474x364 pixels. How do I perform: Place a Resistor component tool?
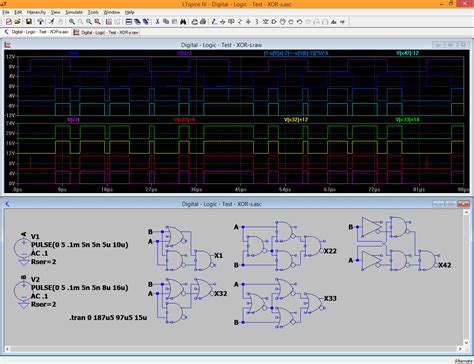240,22
